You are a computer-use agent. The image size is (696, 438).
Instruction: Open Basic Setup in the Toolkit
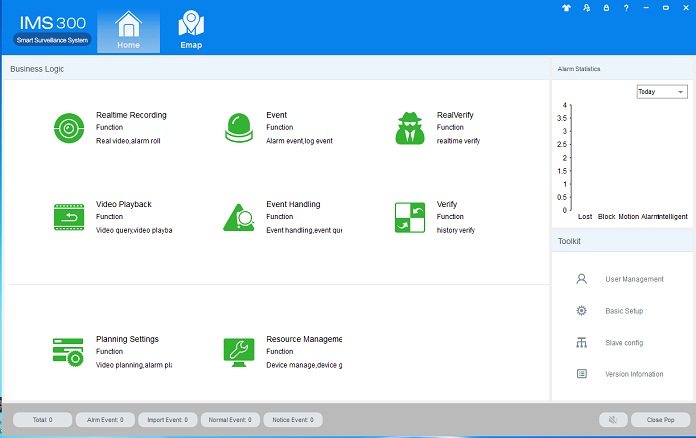(x=624, y=311)
